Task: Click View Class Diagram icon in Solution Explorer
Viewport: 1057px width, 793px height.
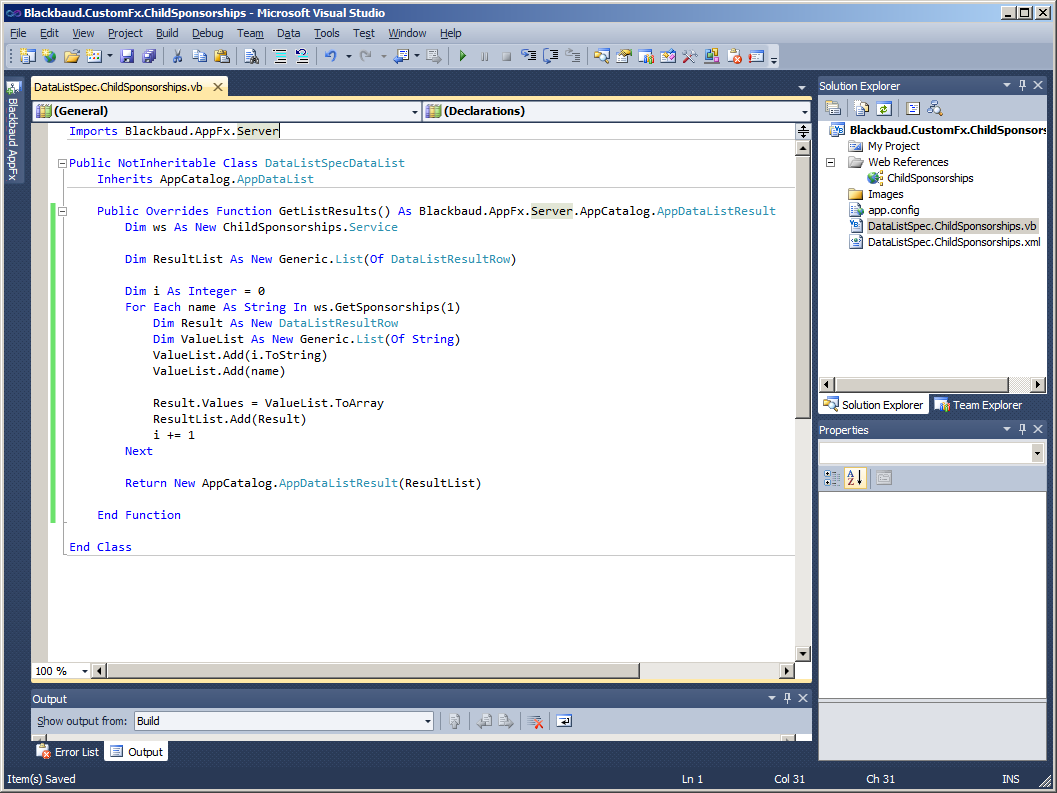Action: pos(935,108)
